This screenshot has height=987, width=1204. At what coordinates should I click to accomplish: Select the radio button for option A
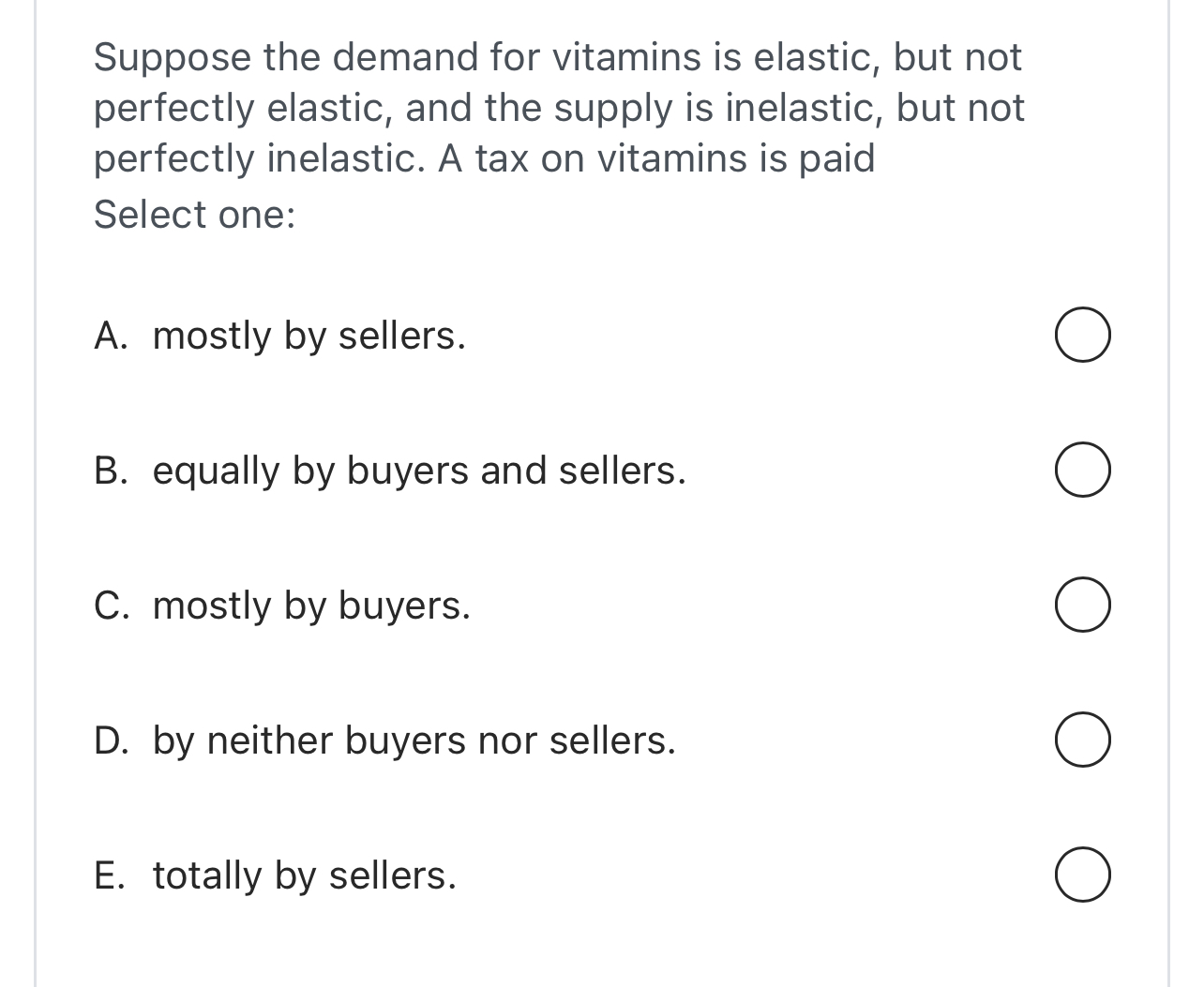tap(1082, 335)
